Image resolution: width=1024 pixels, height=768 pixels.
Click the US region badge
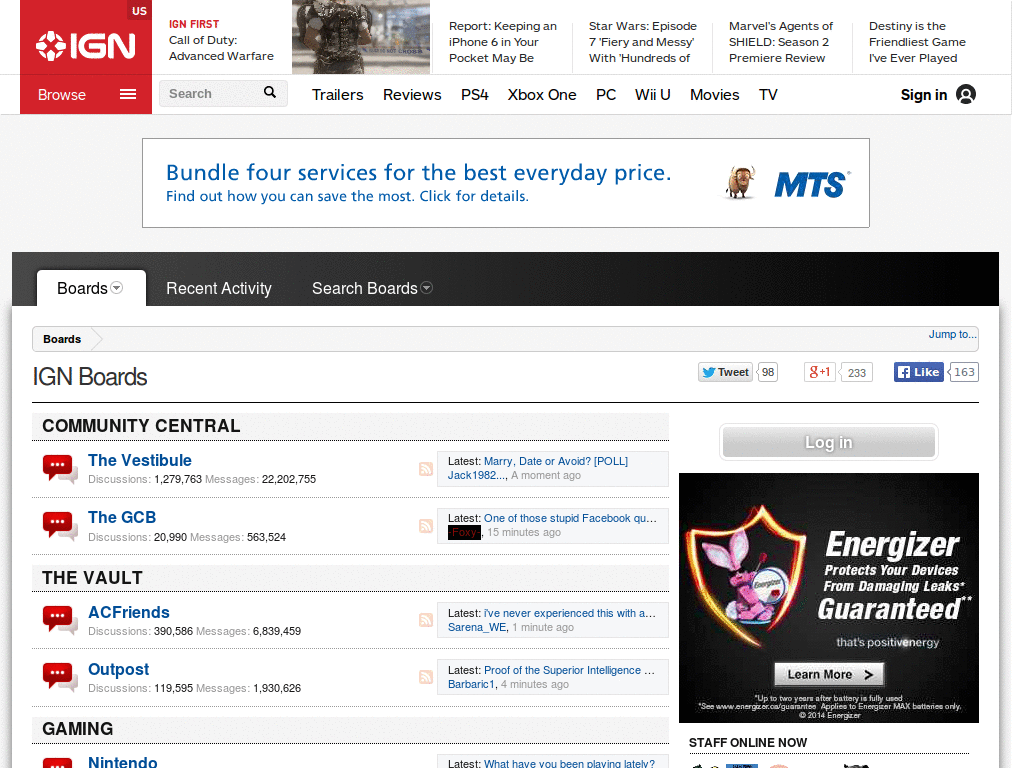pos(139,10)
